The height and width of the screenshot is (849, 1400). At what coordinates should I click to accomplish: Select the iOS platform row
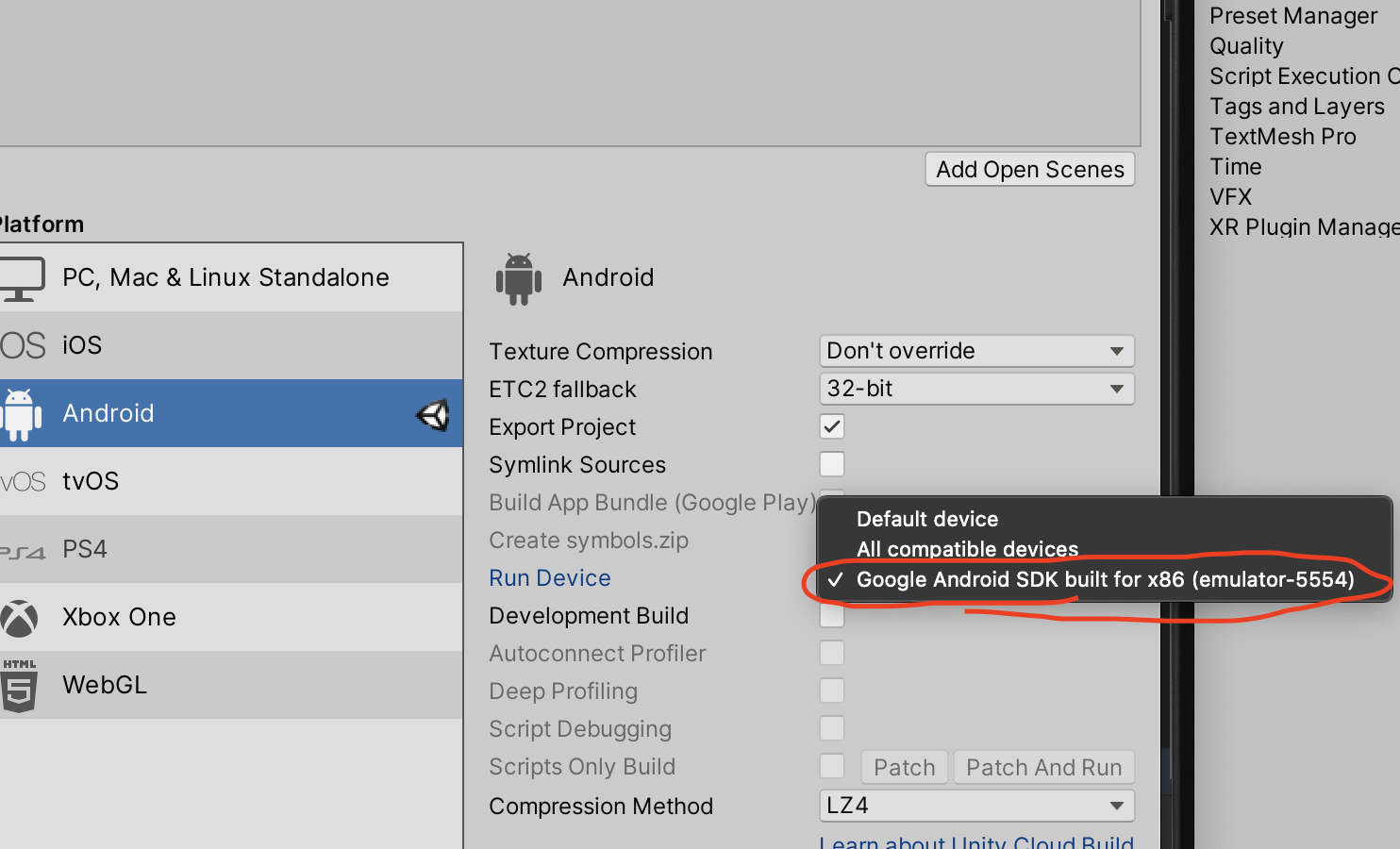pos(231,345)
